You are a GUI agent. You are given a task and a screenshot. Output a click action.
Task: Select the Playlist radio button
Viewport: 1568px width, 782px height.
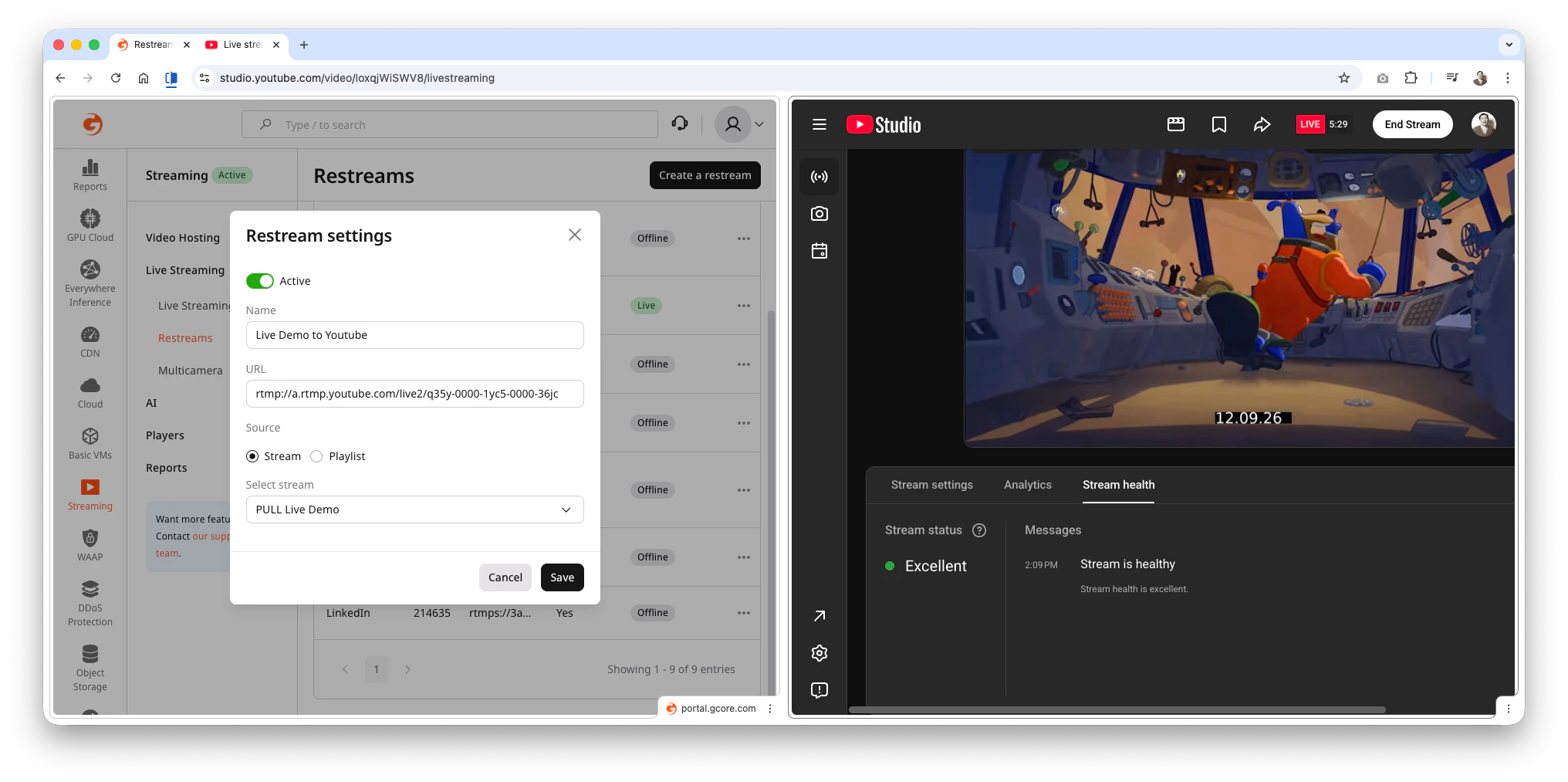pyautogui.click(x=316, y=455)
